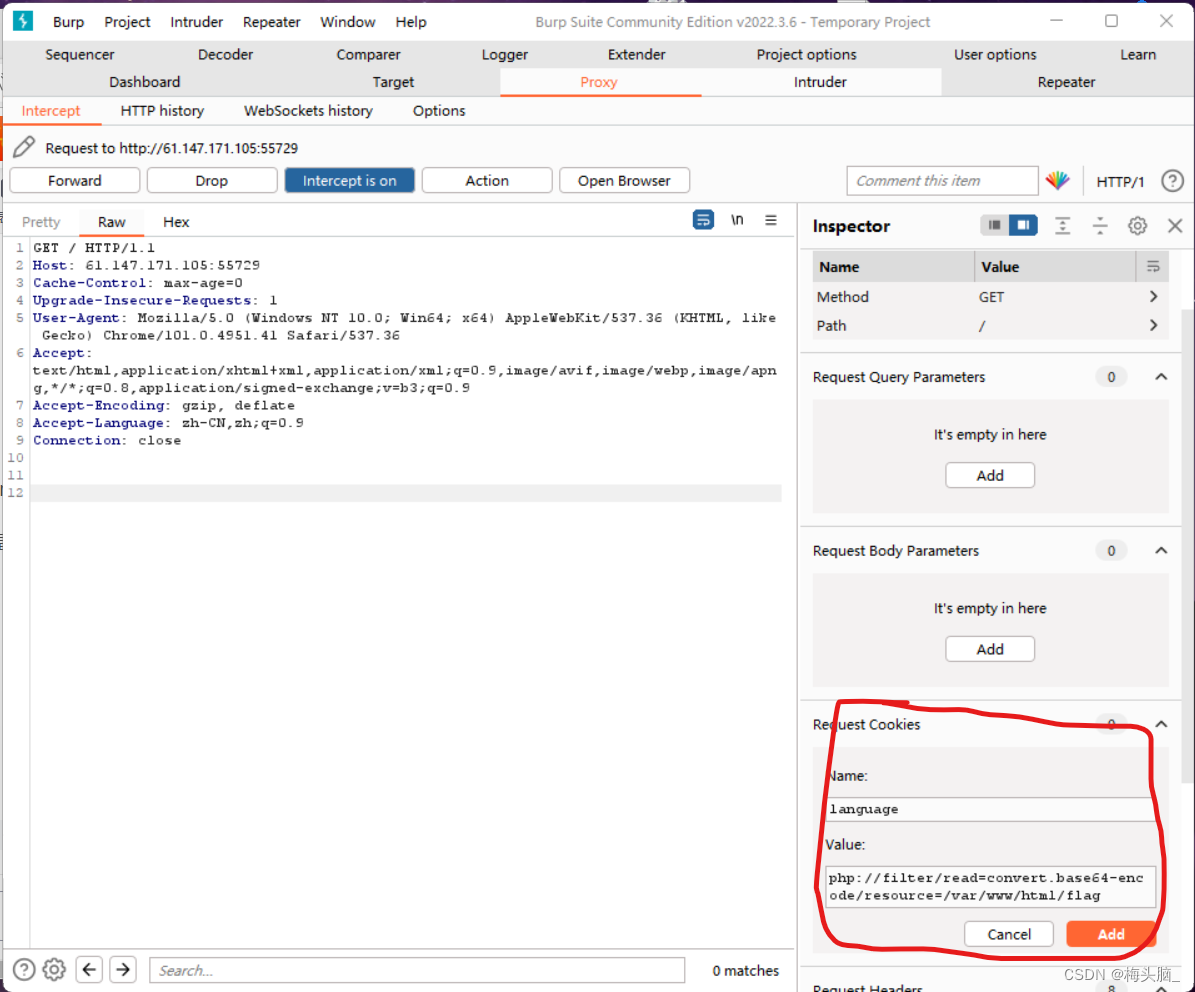The image size is (1195, 992).
Task: Go to next search match arrow
Action: point(123,969)
